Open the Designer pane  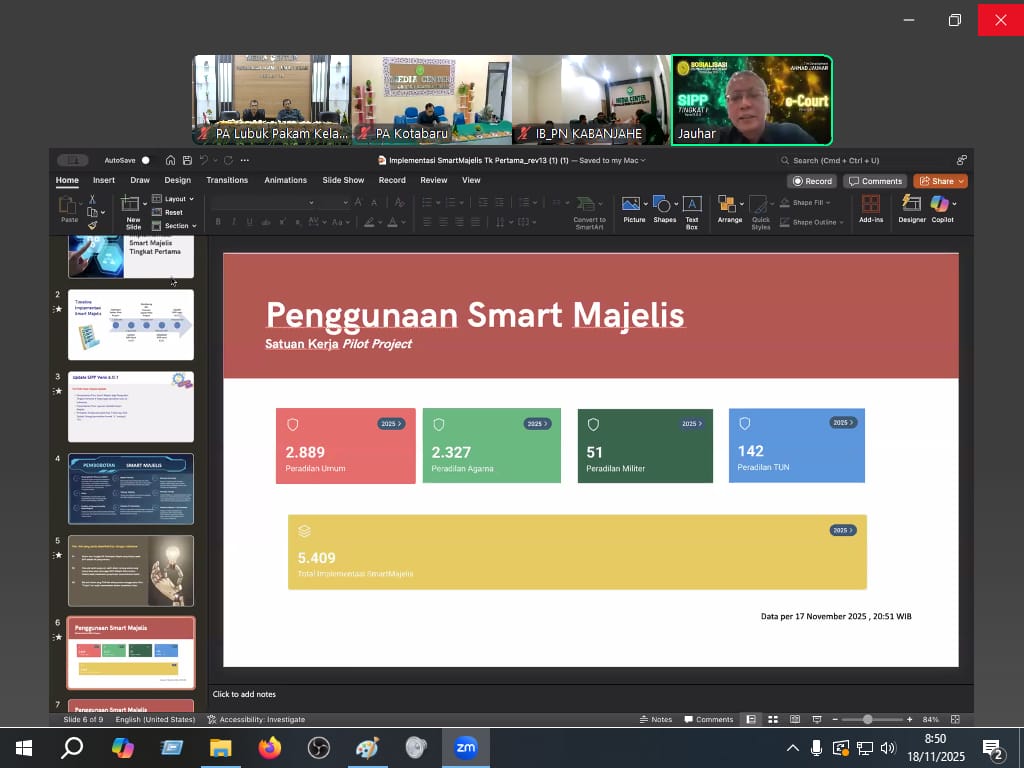point(911,205)
